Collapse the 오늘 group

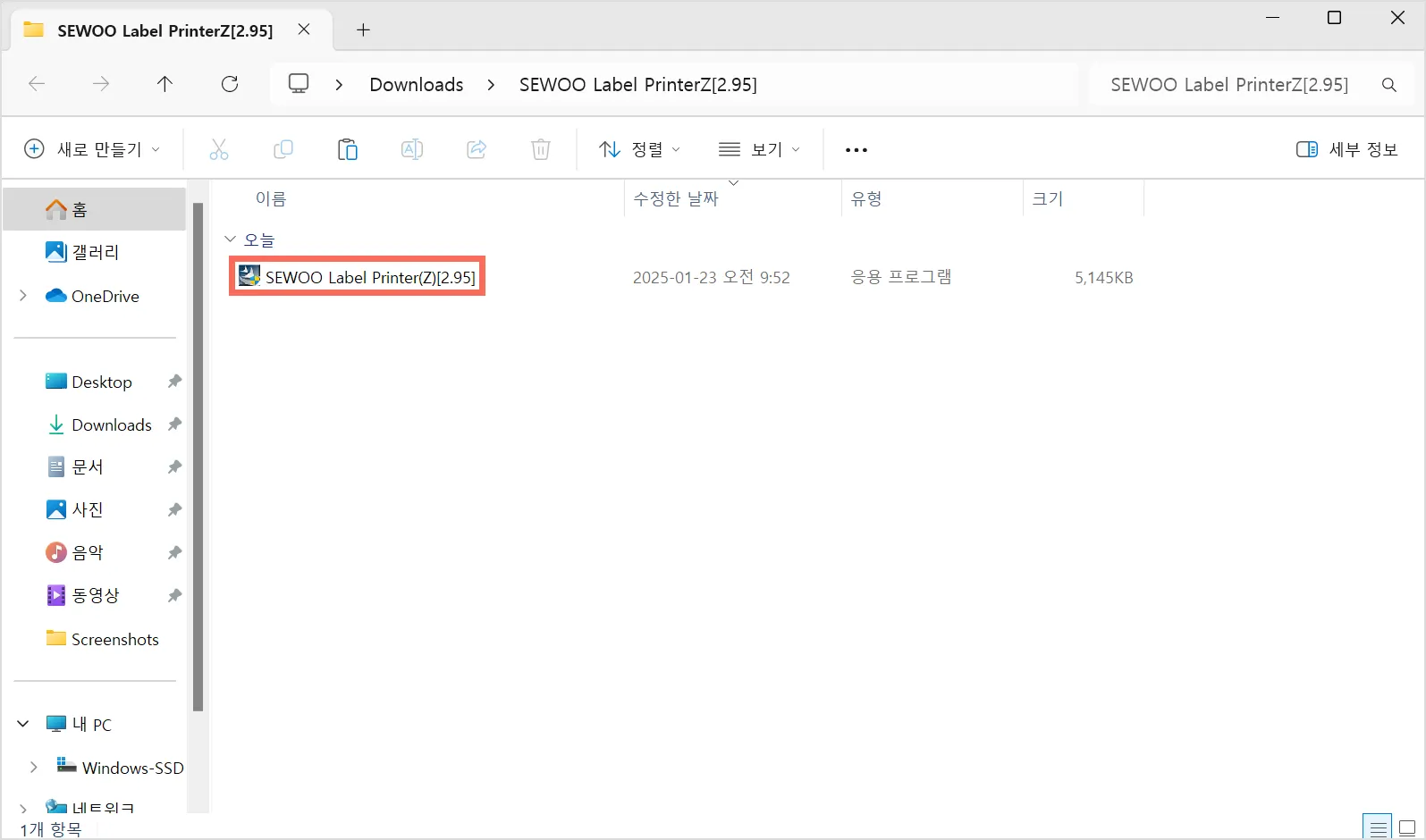coord(230,239)
